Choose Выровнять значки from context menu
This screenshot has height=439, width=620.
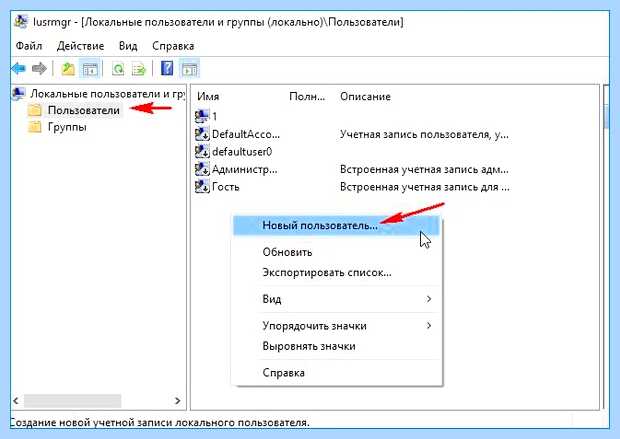tap(336, 346)
